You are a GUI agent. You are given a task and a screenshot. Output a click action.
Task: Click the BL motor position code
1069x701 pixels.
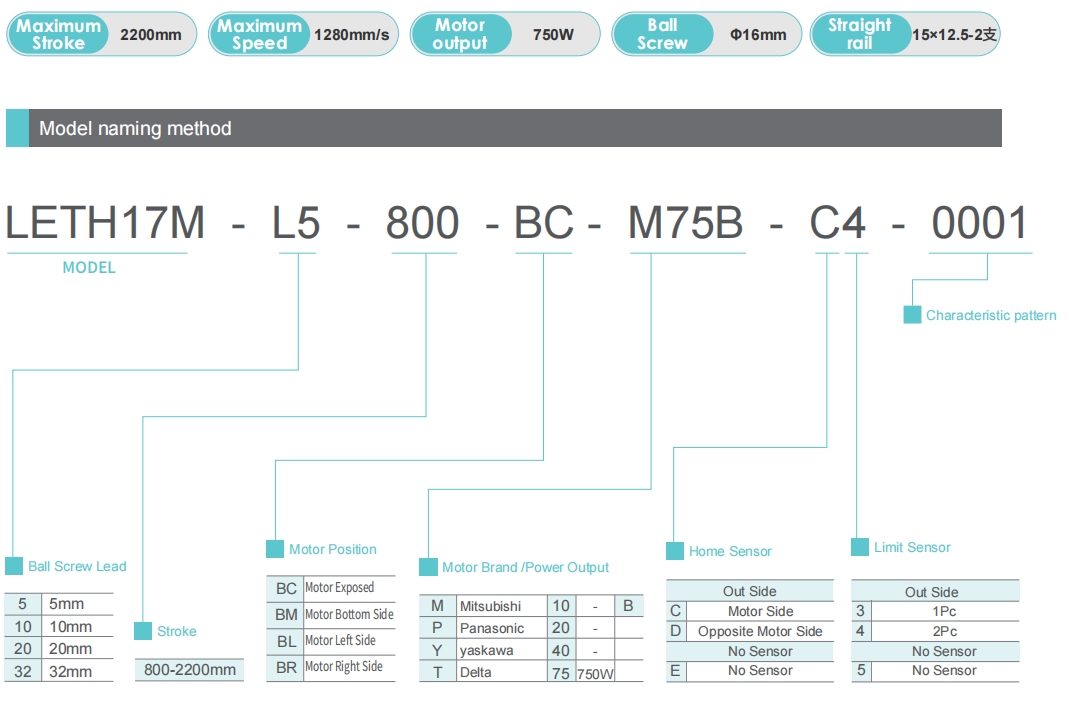[x=286, y=641]
